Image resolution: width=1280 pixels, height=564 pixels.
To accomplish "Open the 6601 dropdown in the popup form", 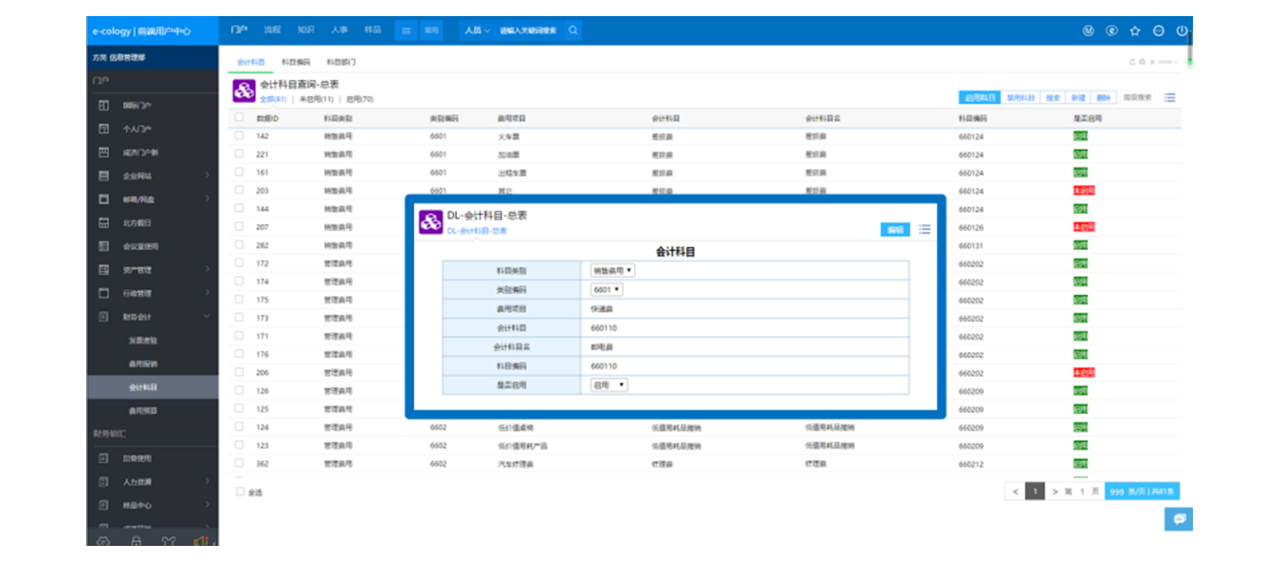I will point(606,289).
